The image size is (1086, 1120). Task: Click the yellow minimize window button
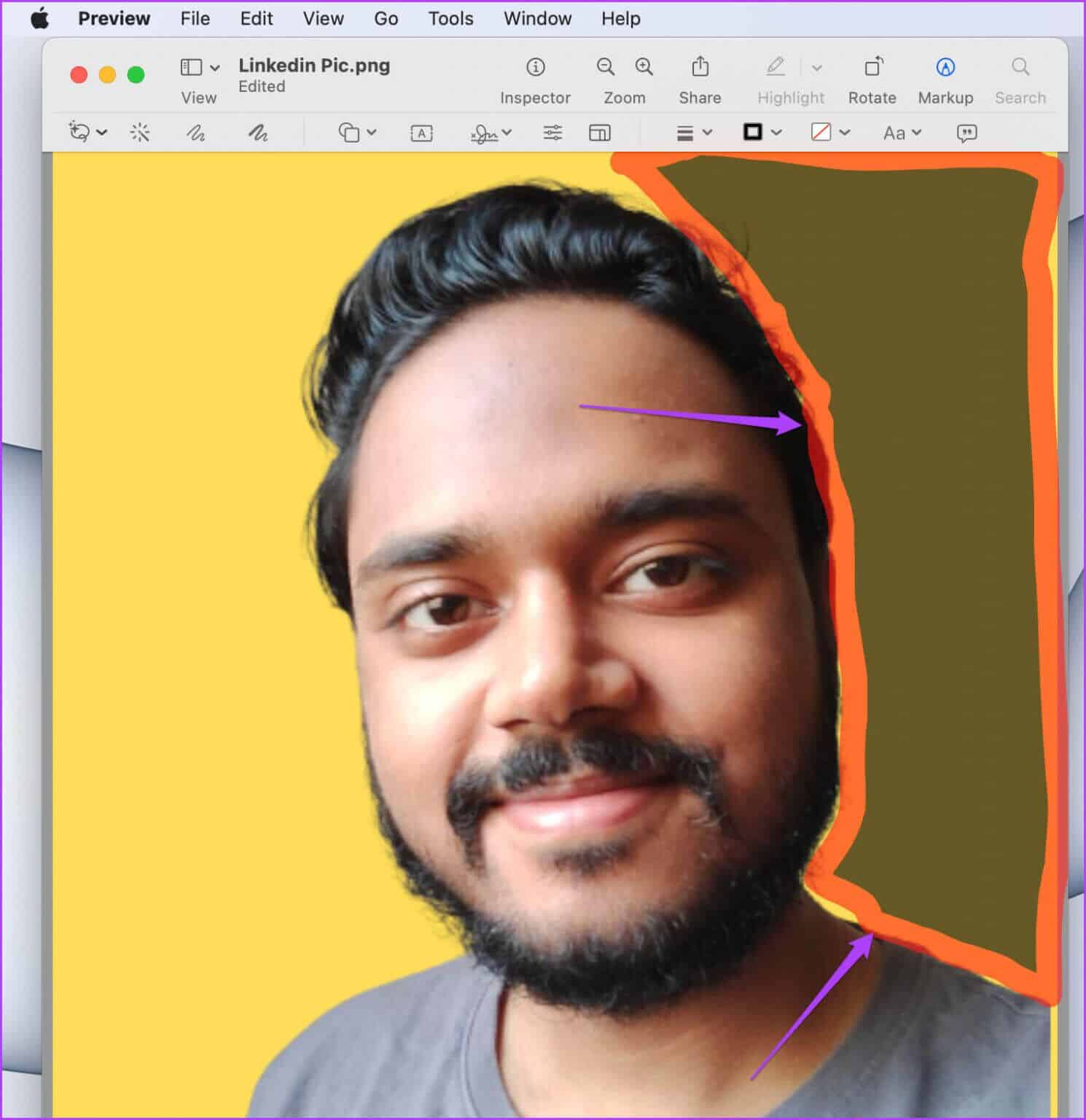coord(107,75)
